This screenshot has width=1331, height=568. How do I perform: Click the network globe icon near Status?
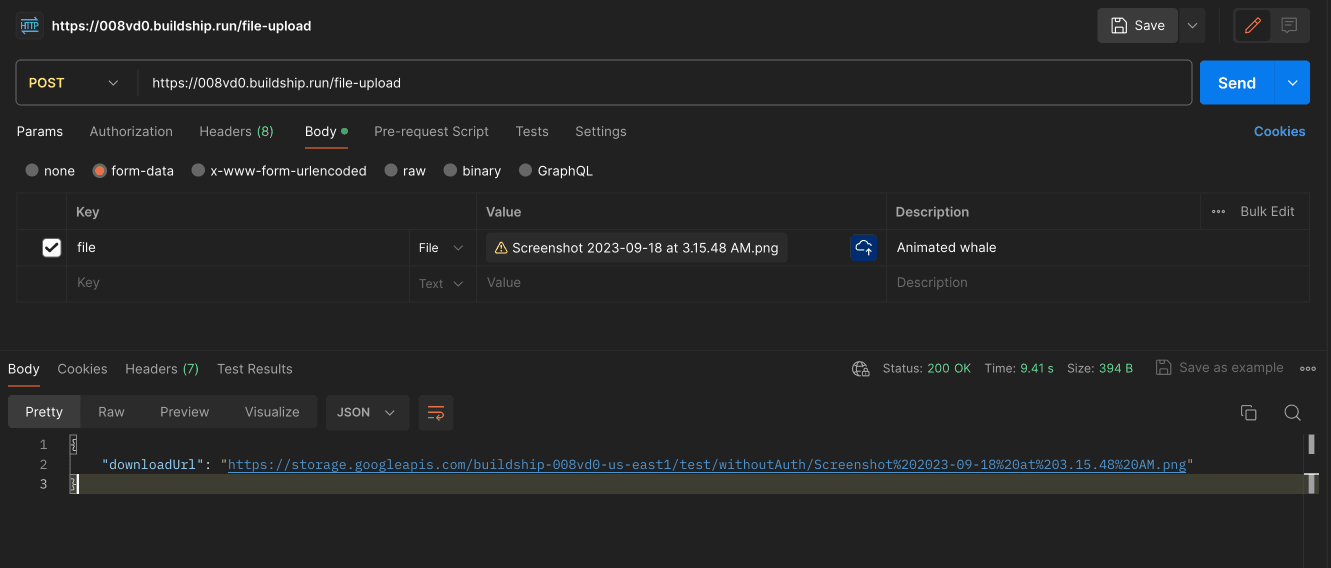(860, 369)
